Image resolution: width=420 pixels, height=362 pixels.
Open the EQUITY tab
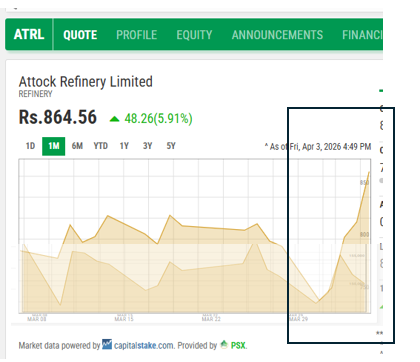194,35
